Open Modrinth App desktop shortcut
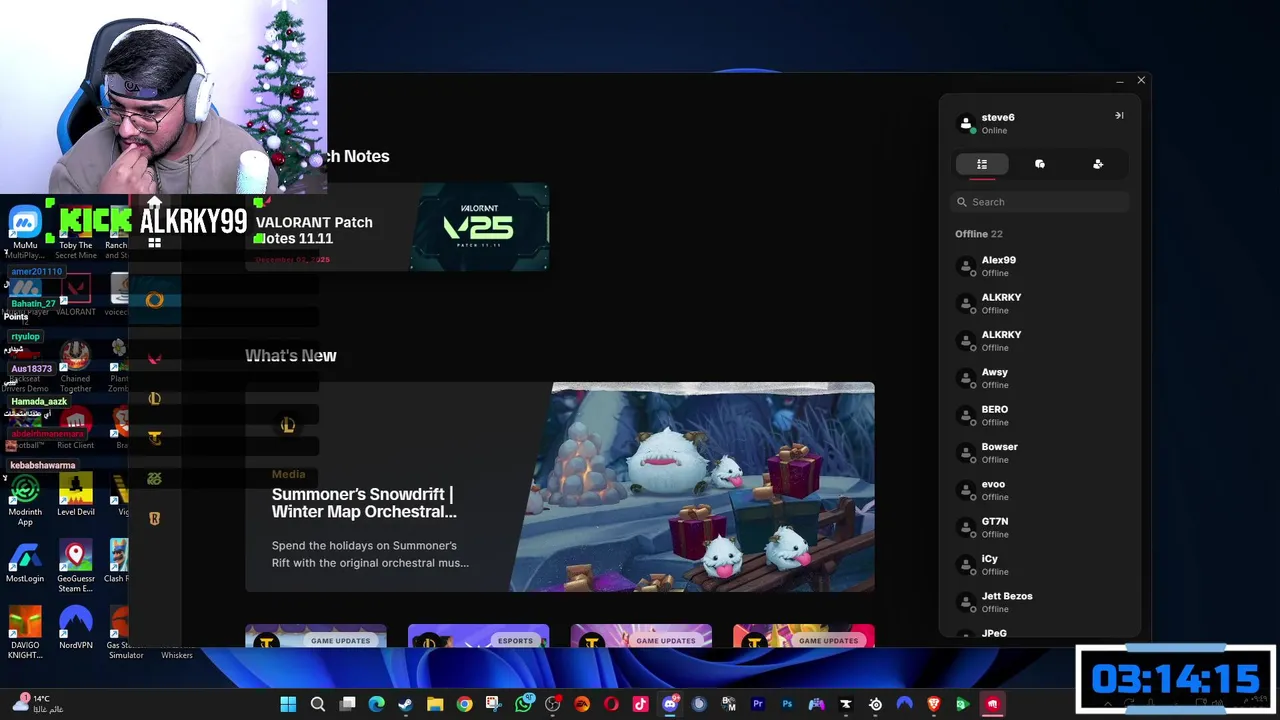This screenshot has width=1280, height=720. tap(25, 500)
